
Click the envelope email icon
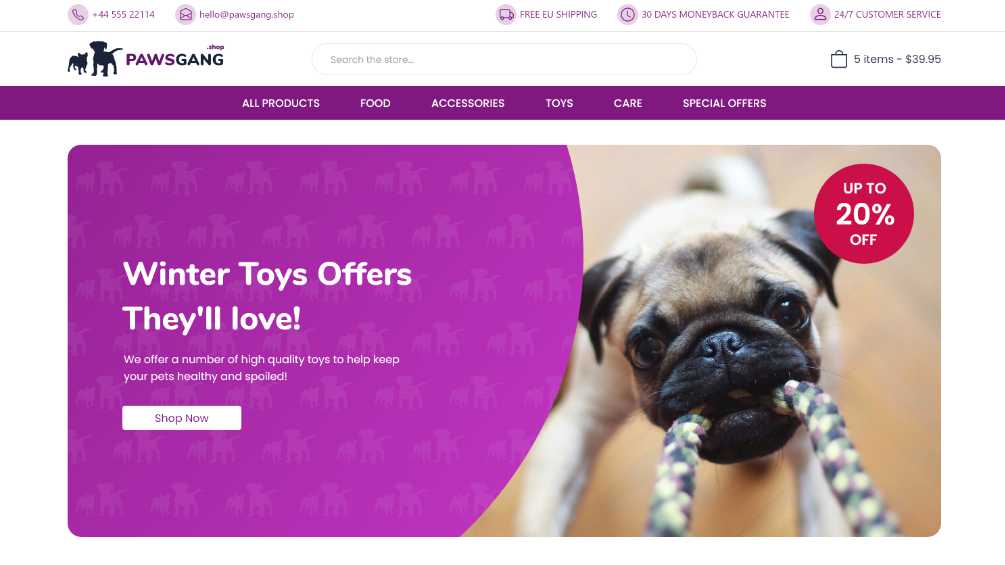[185, 14]
